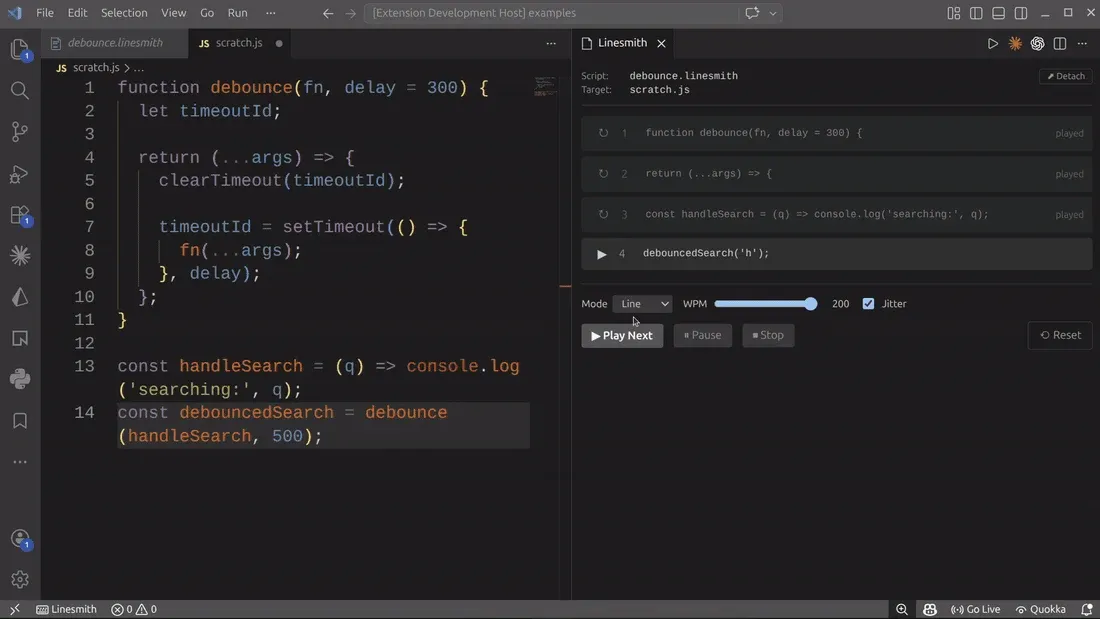Open the Run menu
This screenshot has width=1100, height=619.
pos(238,13)
